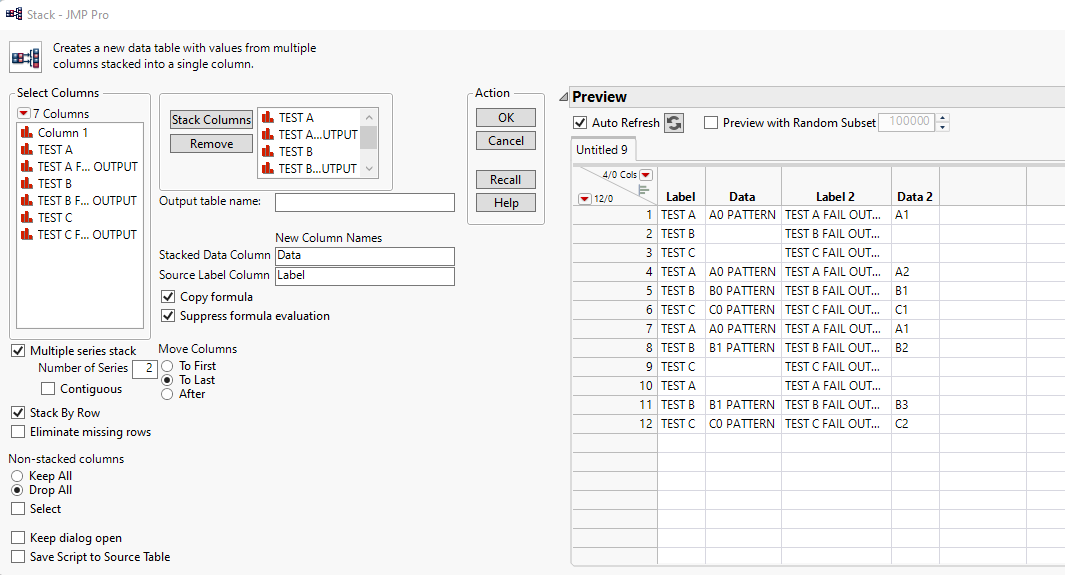Viewport: 1065px width, 575px height.
Task: Open the Cols red triangle menu in preview
Action: point(646,175)
